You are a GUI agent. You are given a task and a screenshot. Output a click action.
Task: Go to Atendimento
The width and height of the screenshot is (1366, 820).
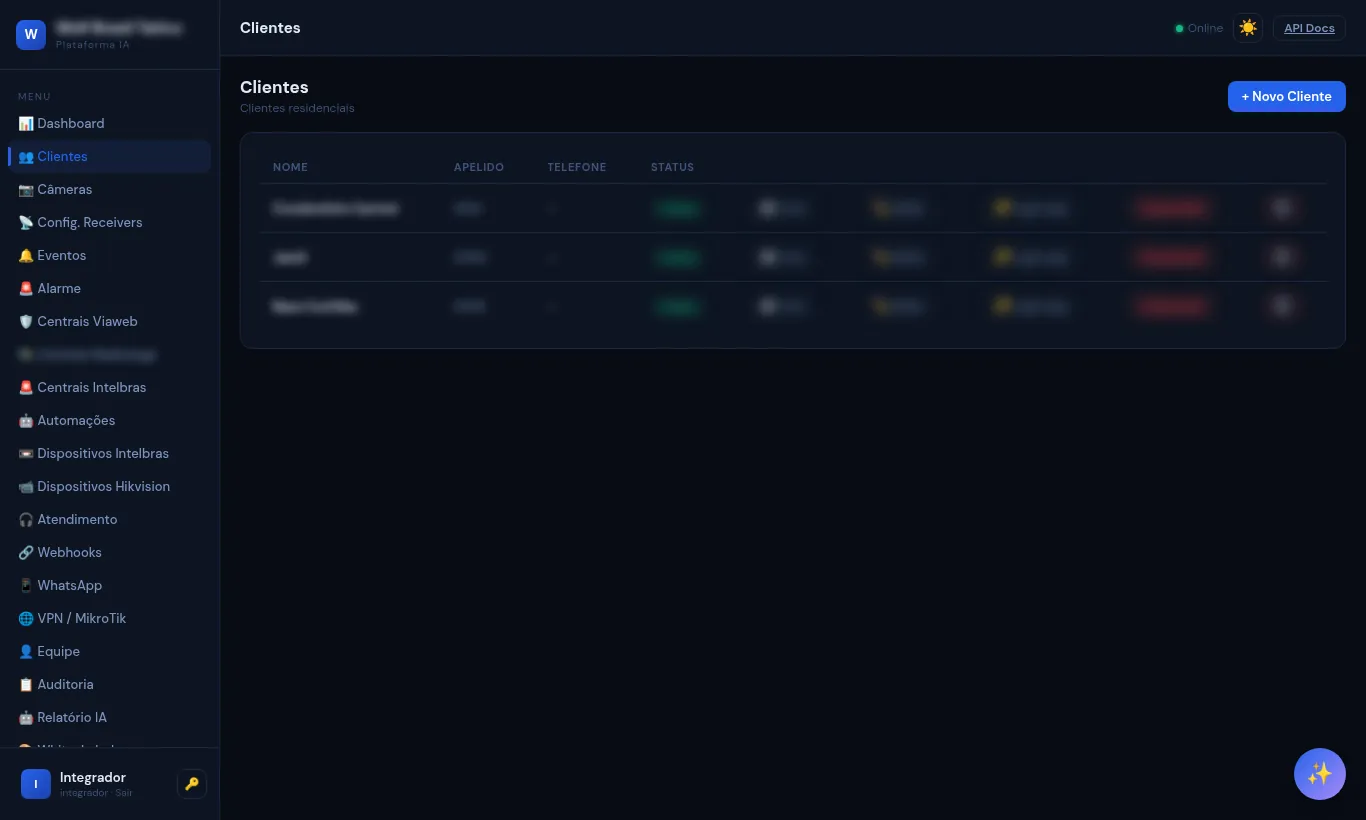(x=110, y=519)
